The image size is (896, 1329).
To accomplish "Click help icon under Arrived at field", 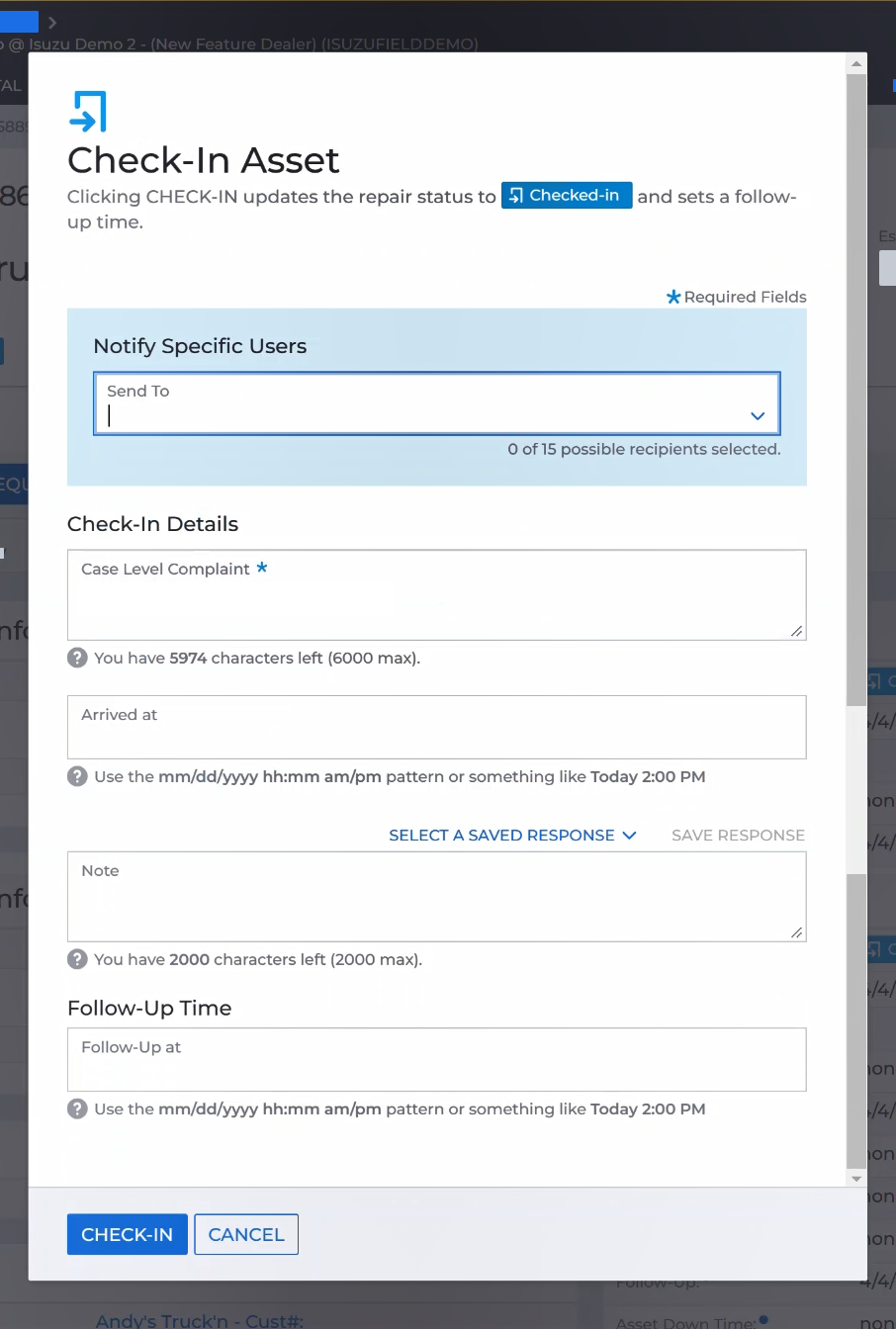I will click(77, 776).
